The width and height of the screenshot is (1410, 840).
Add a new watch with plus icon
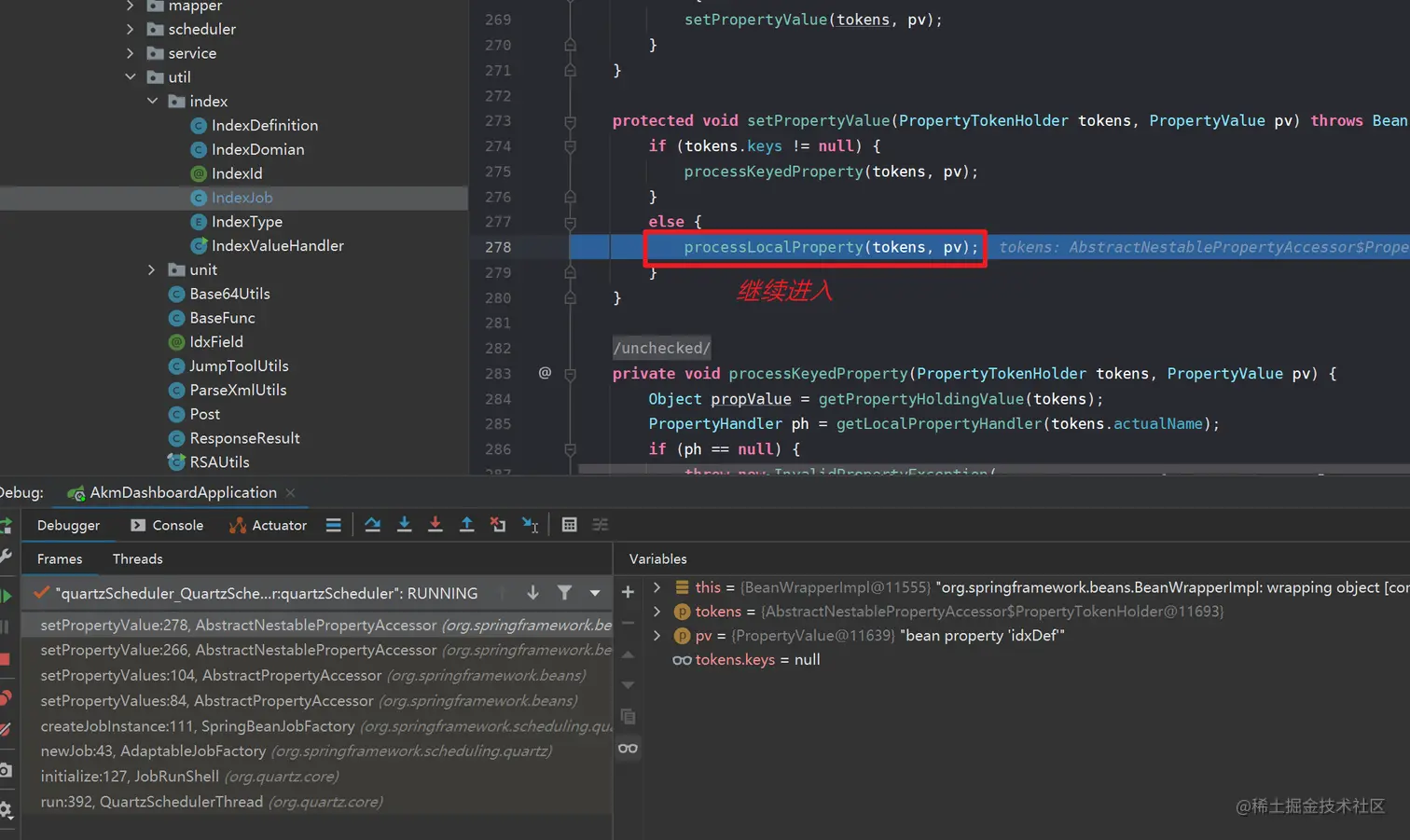(628, 592)
